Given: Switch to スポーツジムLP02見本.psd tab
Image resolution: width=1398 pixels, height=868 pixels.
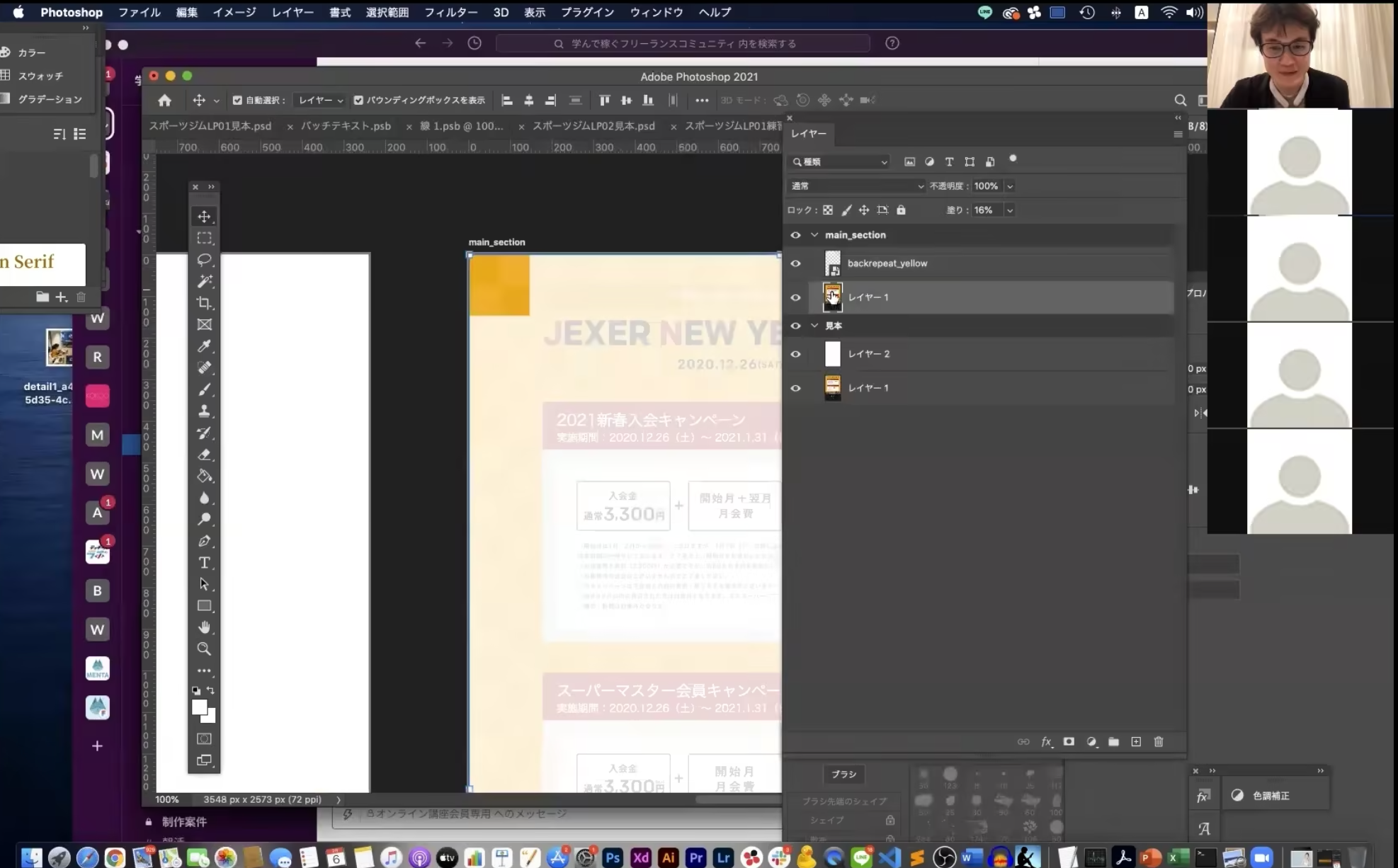Looking at the screenshot, I should click(x=593, y=126).
